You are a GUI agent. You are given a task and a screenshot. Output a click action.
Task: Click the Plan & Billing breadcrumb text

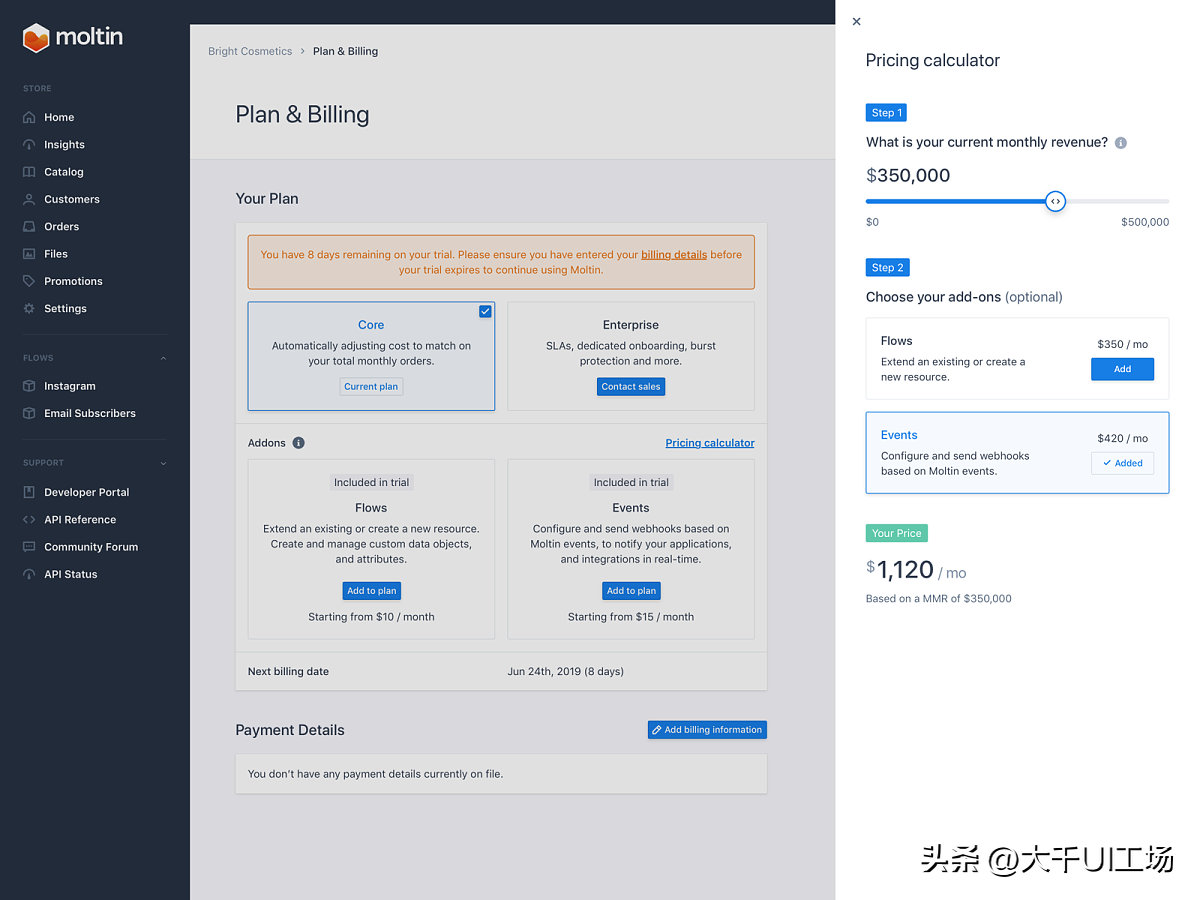click(x=345, y=51)
